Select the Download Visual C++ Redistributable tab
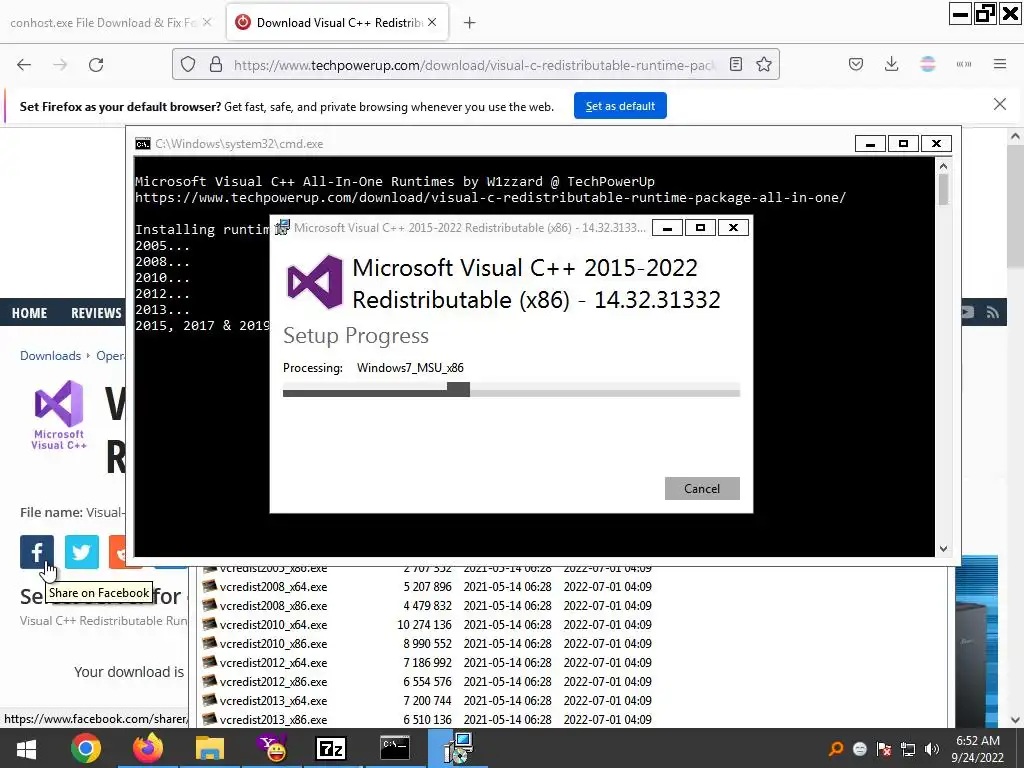 [338, 23]
